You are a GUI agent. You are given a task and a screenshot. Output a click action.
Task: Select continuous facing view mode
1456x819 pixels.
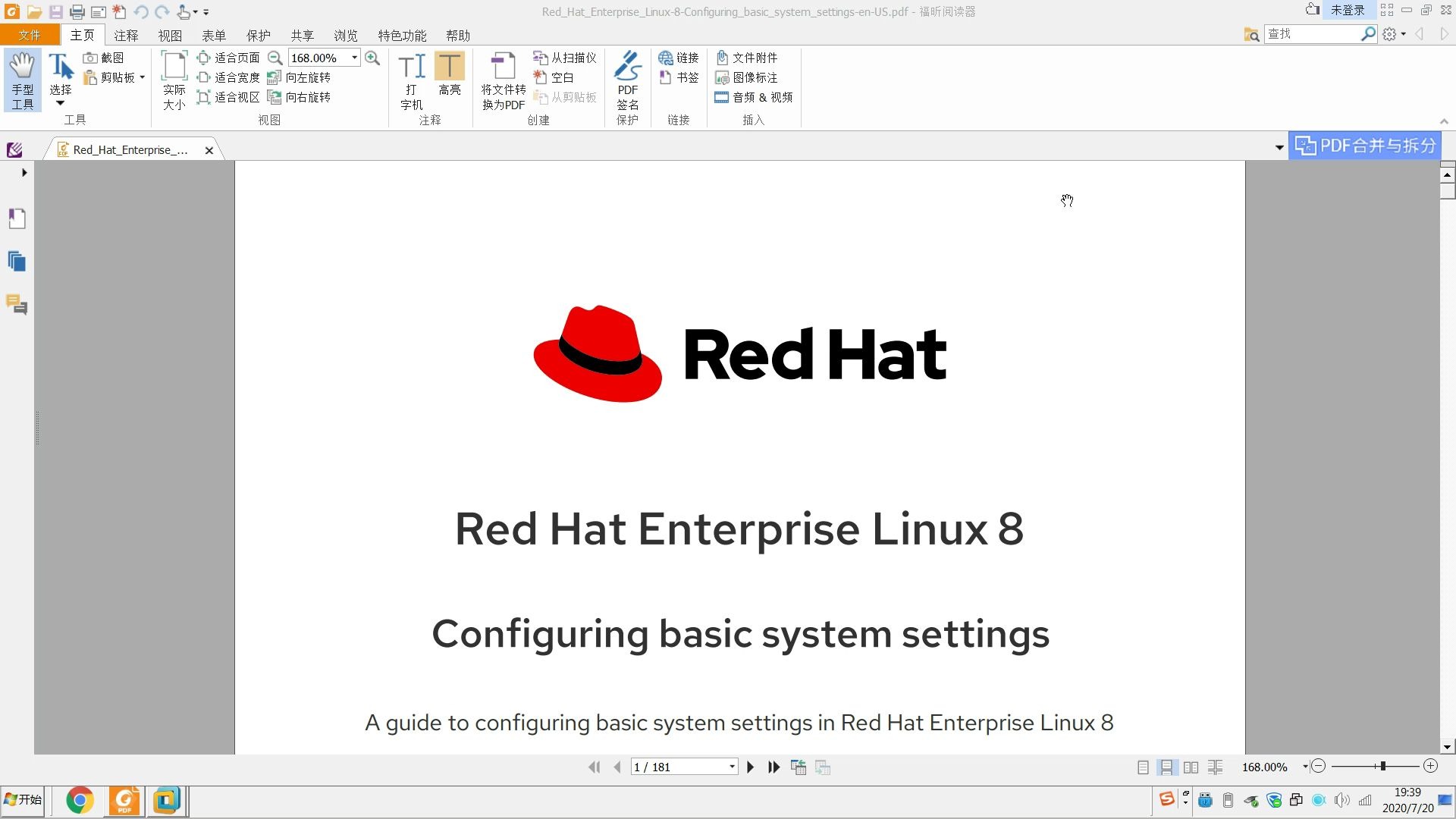click(x=1215, y=767)
